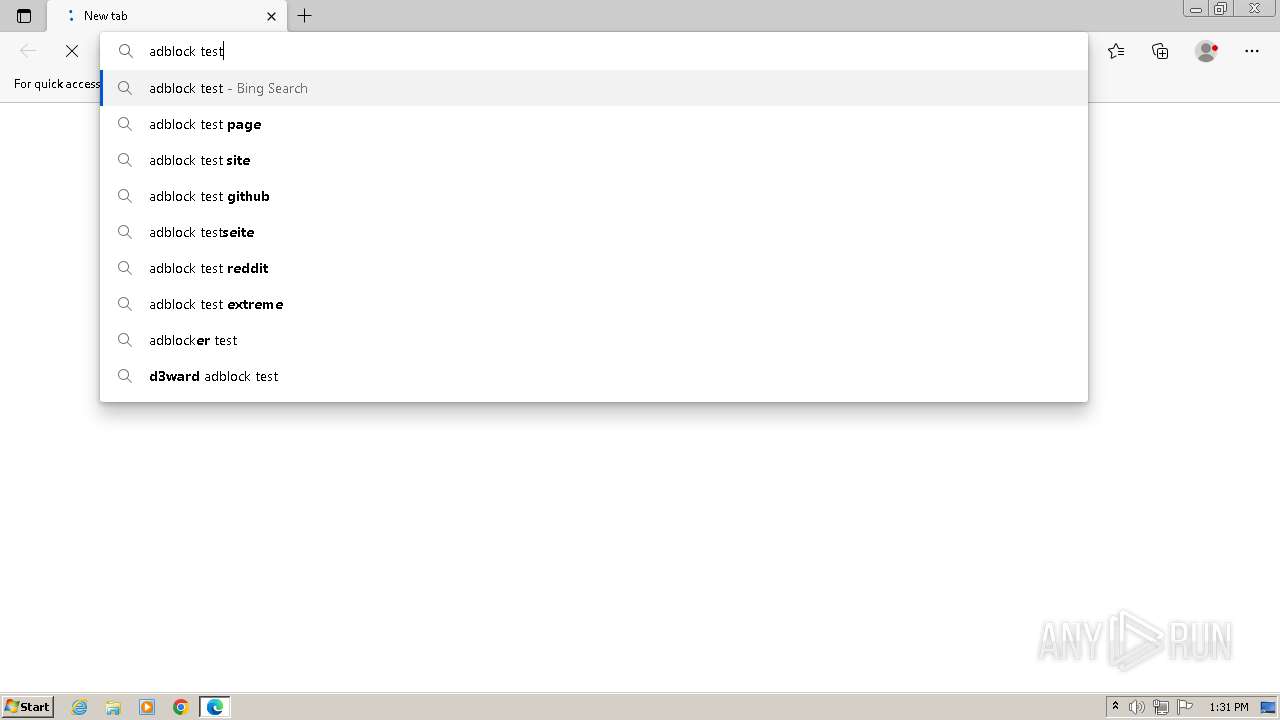Image resolution: width=1280 pixels, height=720 pixels.
Task: Add a new tab with plus icon
Action: click(305, 16)
